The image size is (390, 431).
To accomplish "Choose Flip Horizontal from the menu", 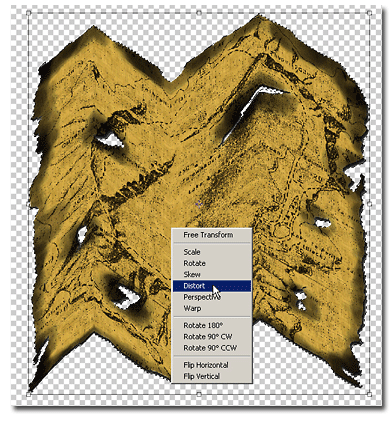I will (x=212, y=365).
